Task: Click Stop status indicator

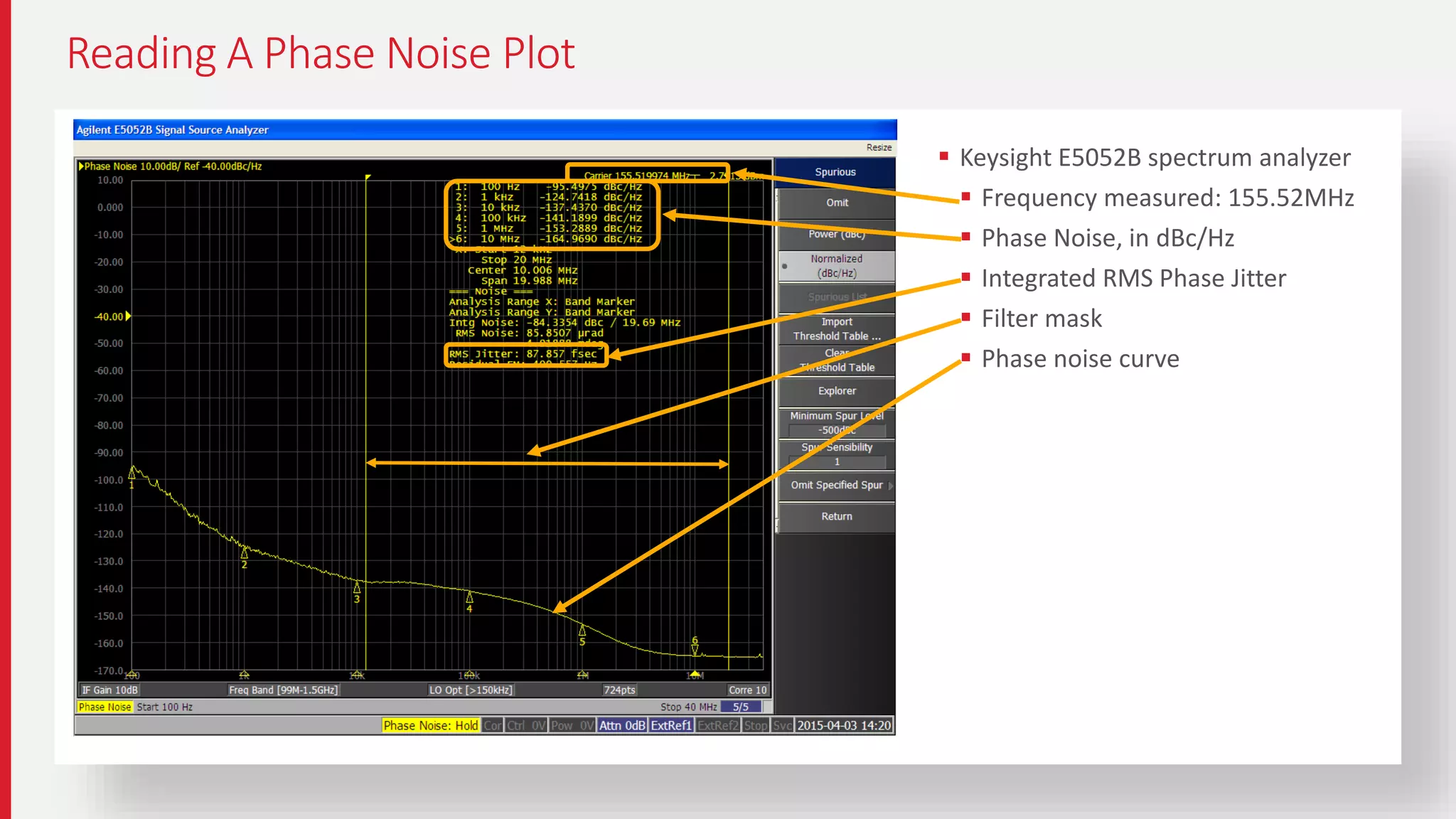Action: (756, 726)
